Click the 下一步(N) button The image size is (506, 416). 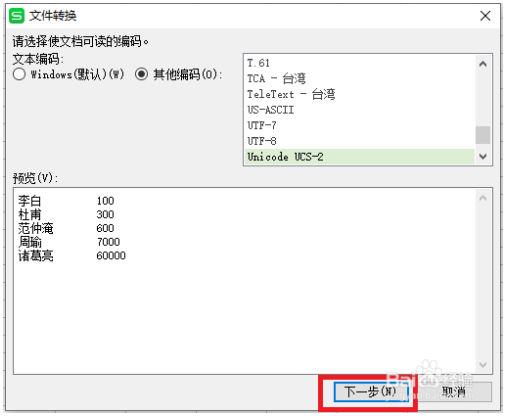371,391
